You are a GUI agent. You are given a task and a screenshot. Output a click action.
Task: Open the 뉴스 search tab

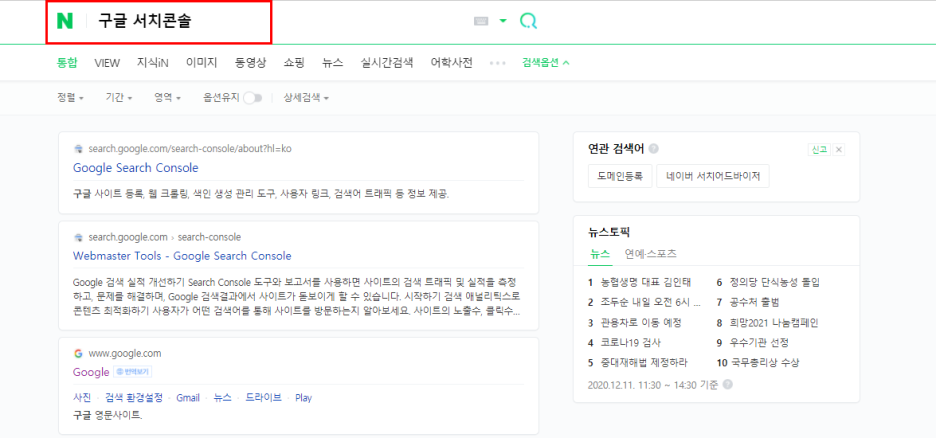point(332,63)
